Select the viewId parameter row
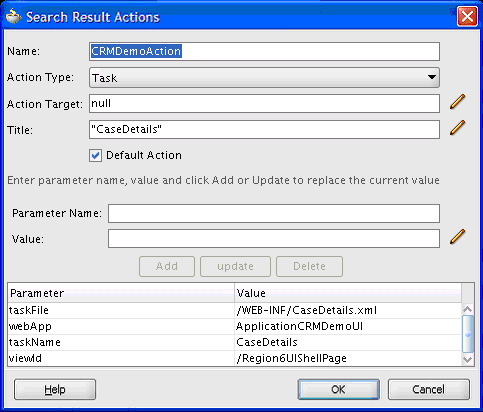Image resolution: width=483 pixels, height=412 pixels. pos(235,358)
